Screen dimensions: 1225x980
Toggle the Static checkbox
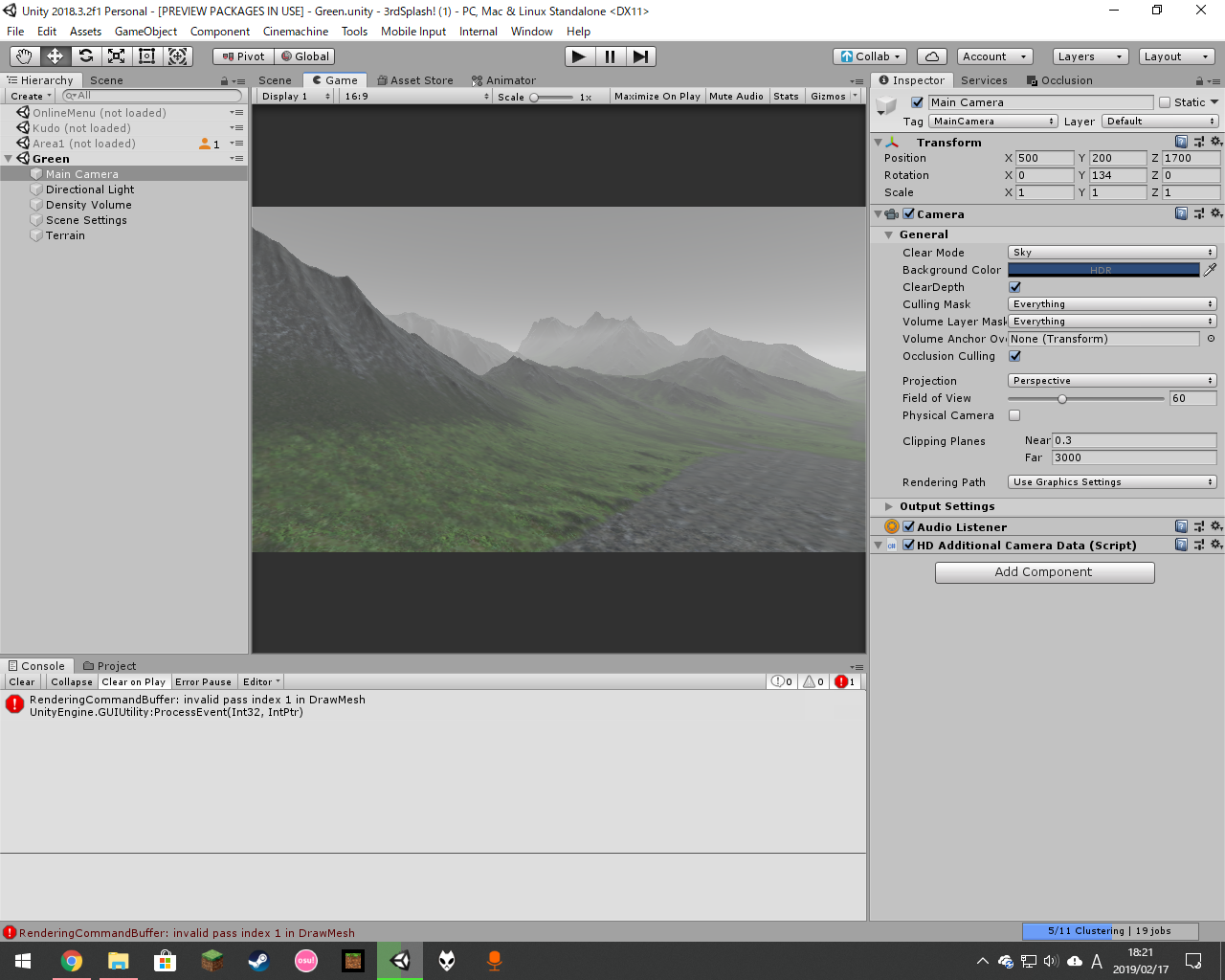pos(1165,102)
